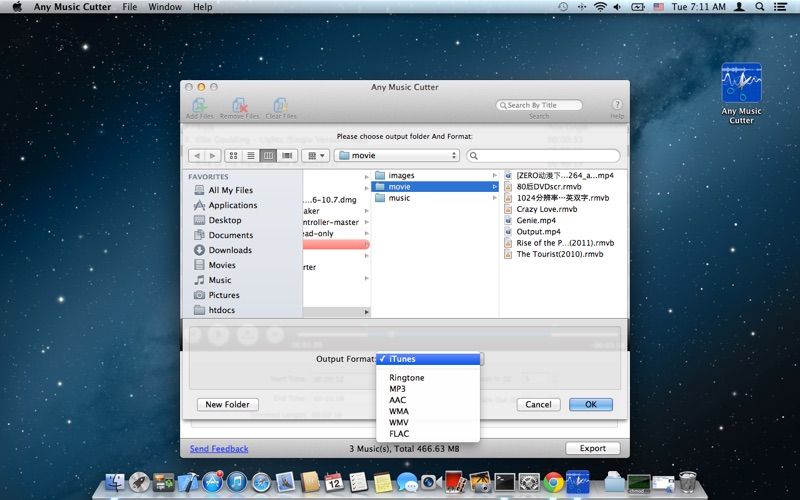Open the Help menu in the menu bar

point(203,7)
